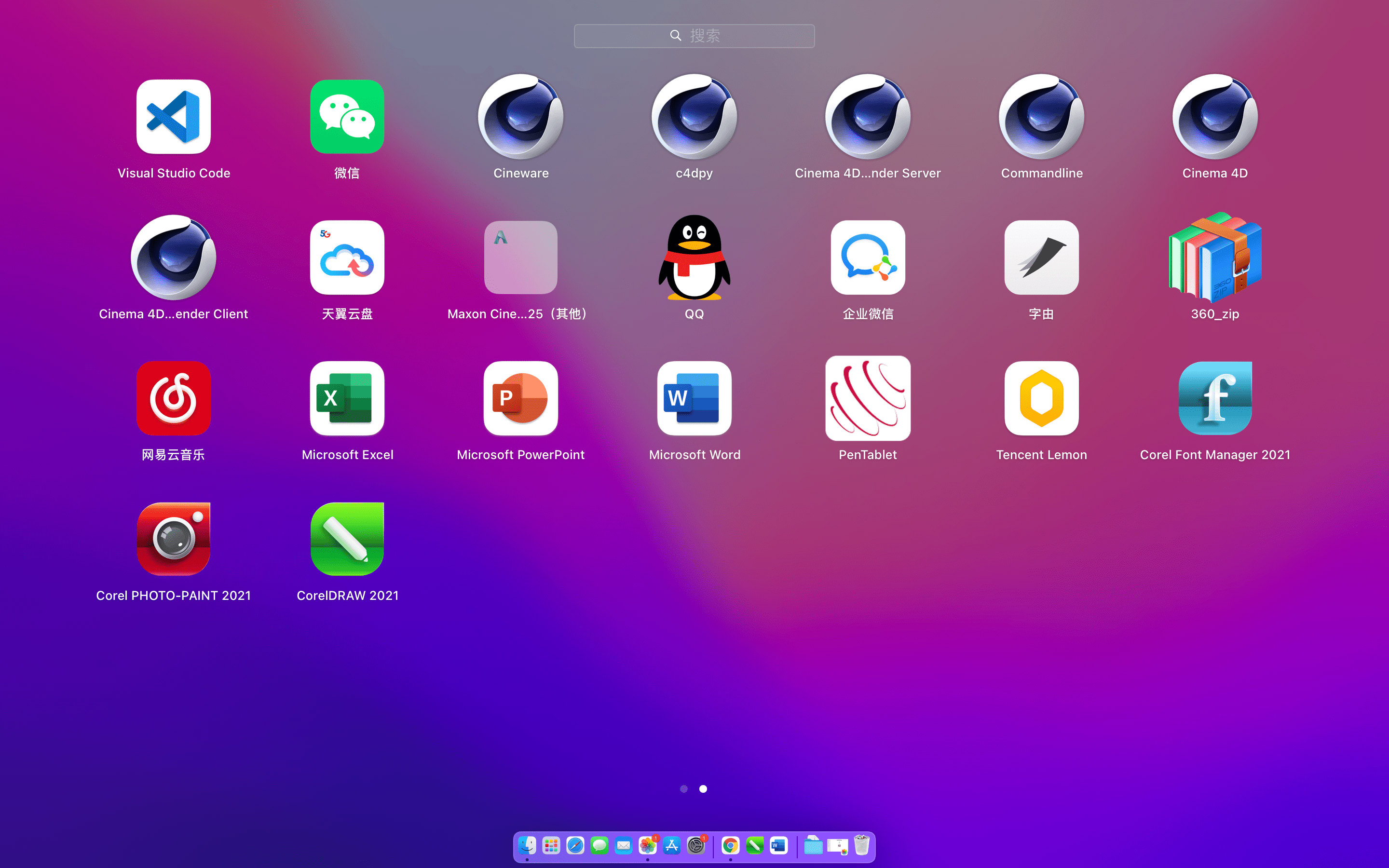Open the Cinema 4D Team Render Server app
This screenshot has width=1389, height=868.
pyautogui.click(x=868, y=117)
